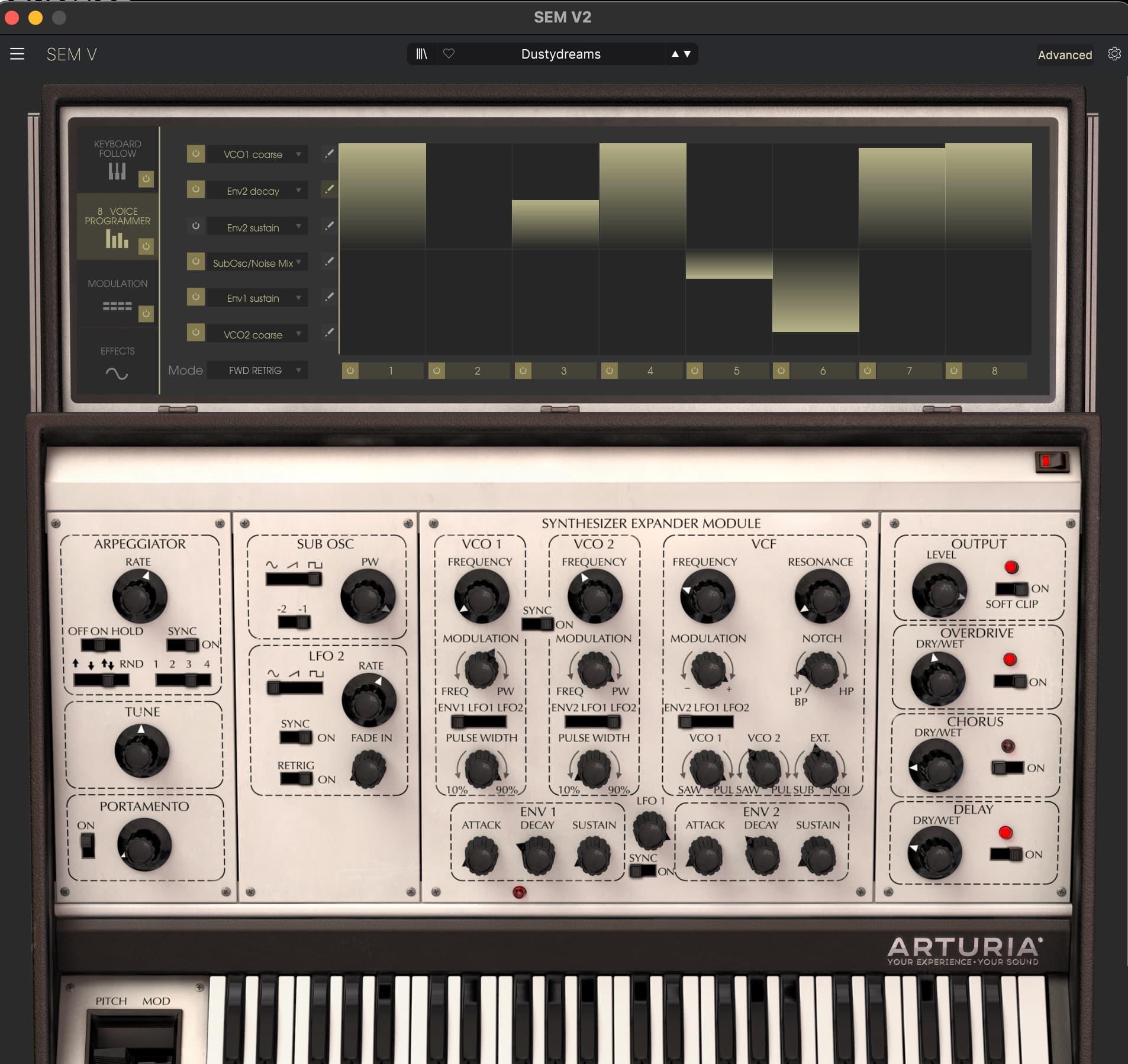Open the 8 Voice Programmer tab
Viewport: 1128px width, 1064px height.
tap(117, 227)
